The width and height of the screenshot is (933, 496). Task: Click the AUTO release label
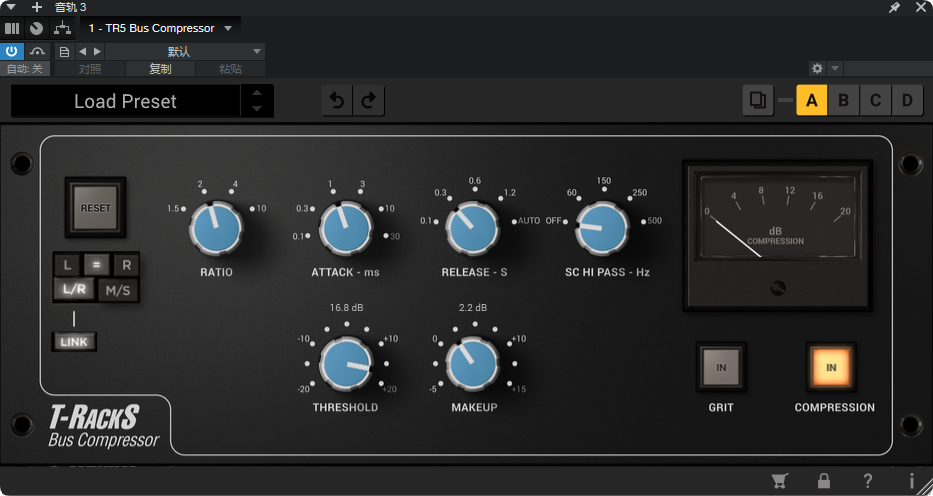[529, 221]
